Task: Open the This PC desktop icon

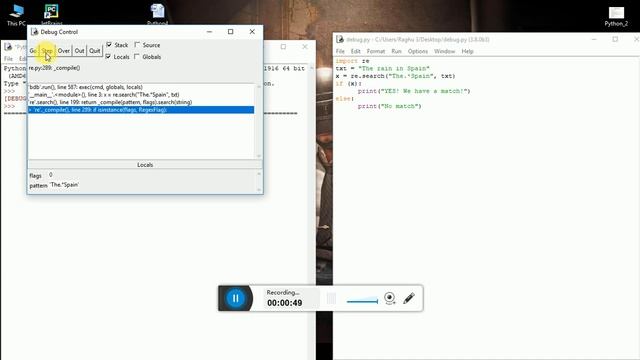Action: (16, 15)
